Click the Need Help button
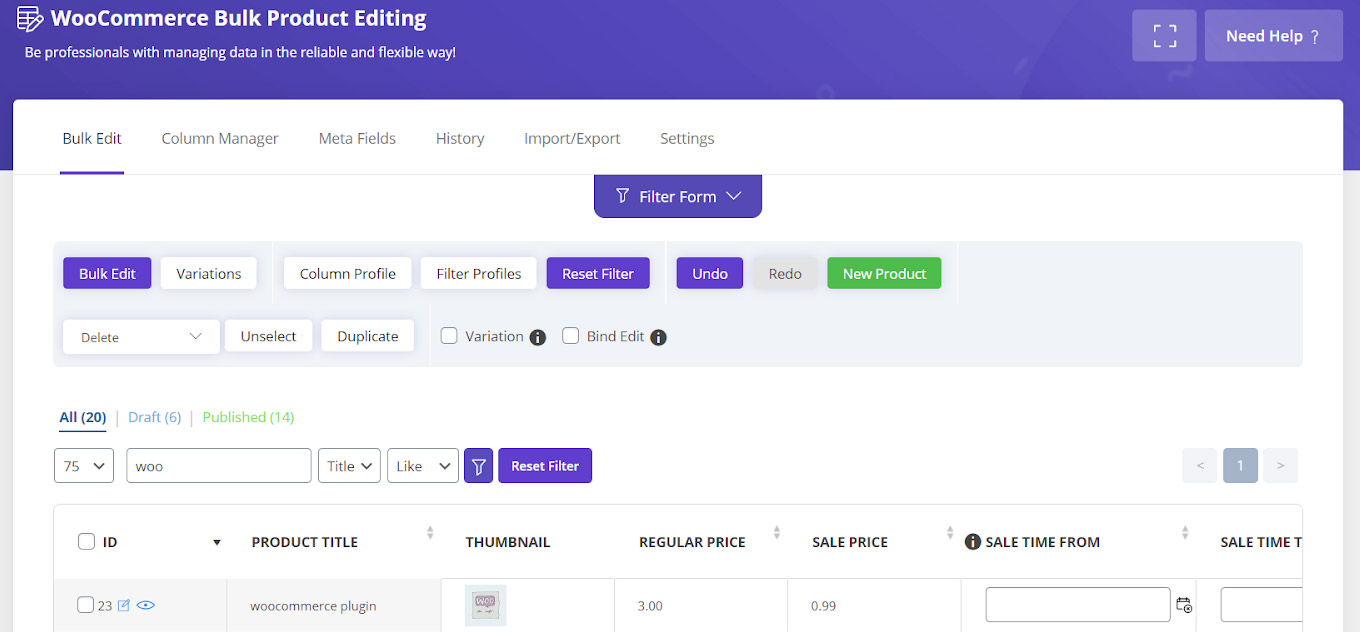 pyautogui.click(x=1273, y=36)
